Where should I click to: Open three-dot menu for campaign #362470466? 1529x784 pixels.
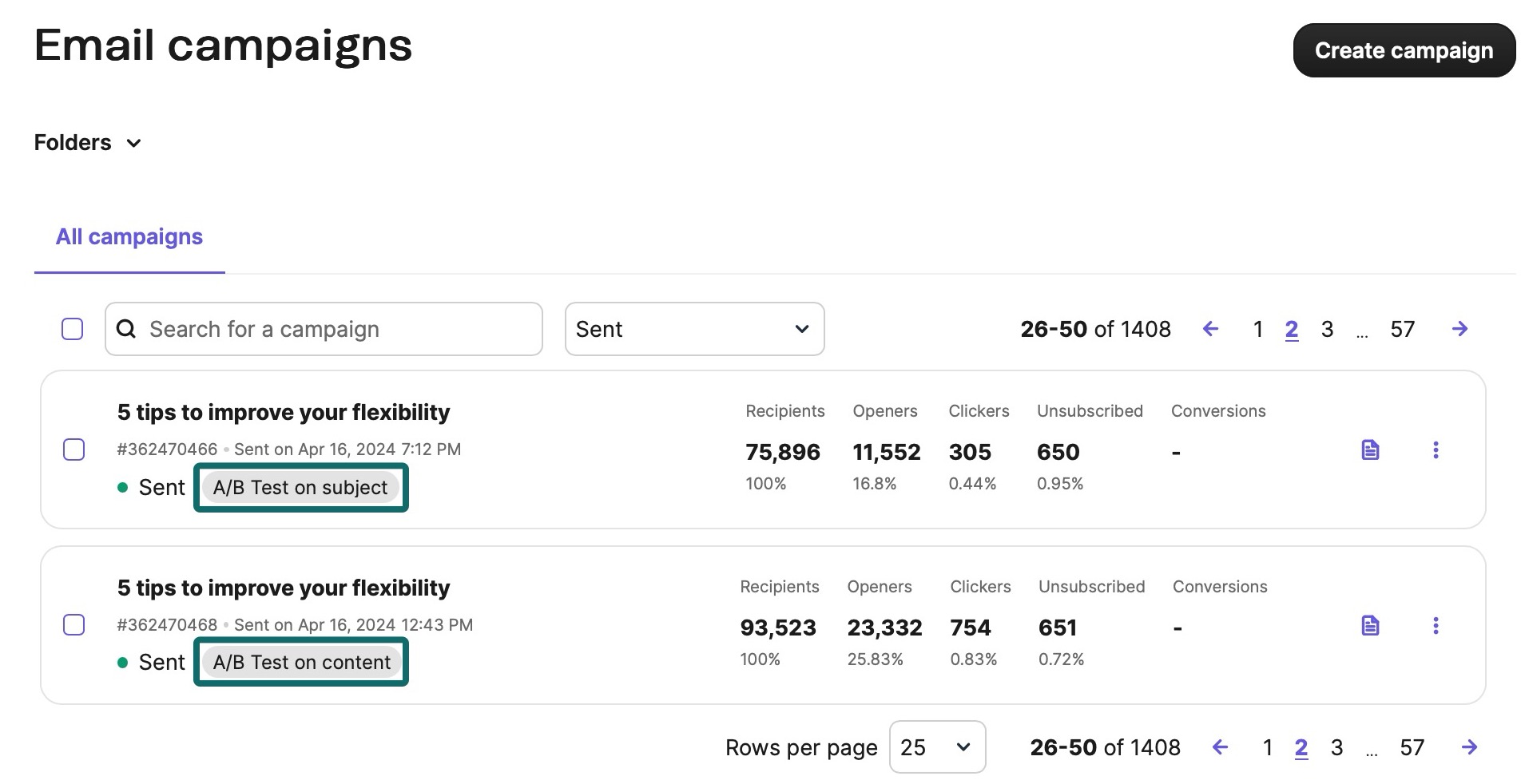tap(1435, 450)
